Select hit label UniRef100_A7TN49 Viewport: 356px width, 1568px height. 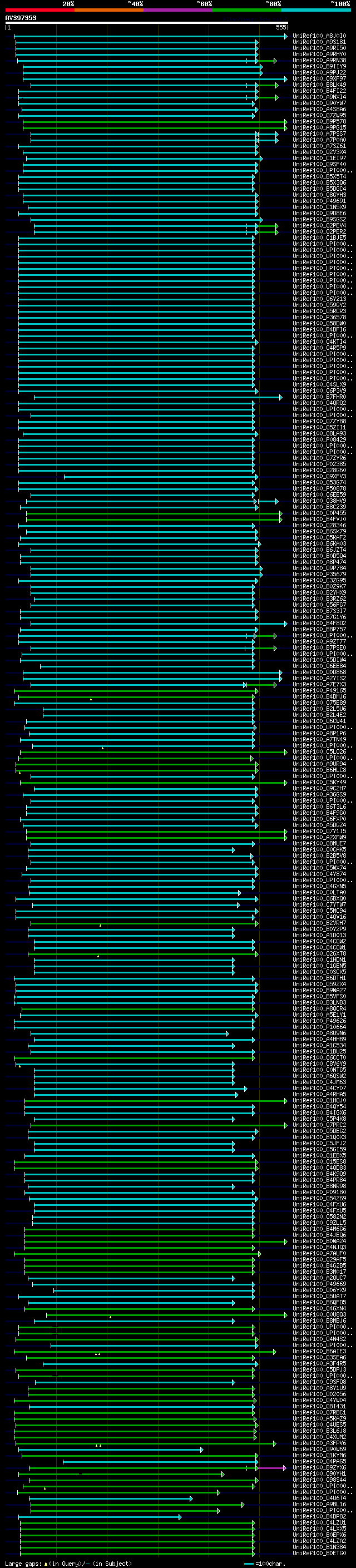pyautogui.click(x=319, y=740)
